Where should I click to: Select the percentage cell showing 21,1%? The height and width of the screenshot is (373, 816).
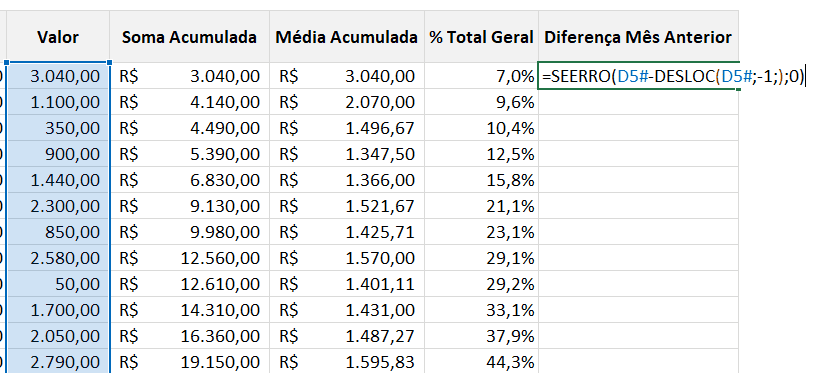481,206
